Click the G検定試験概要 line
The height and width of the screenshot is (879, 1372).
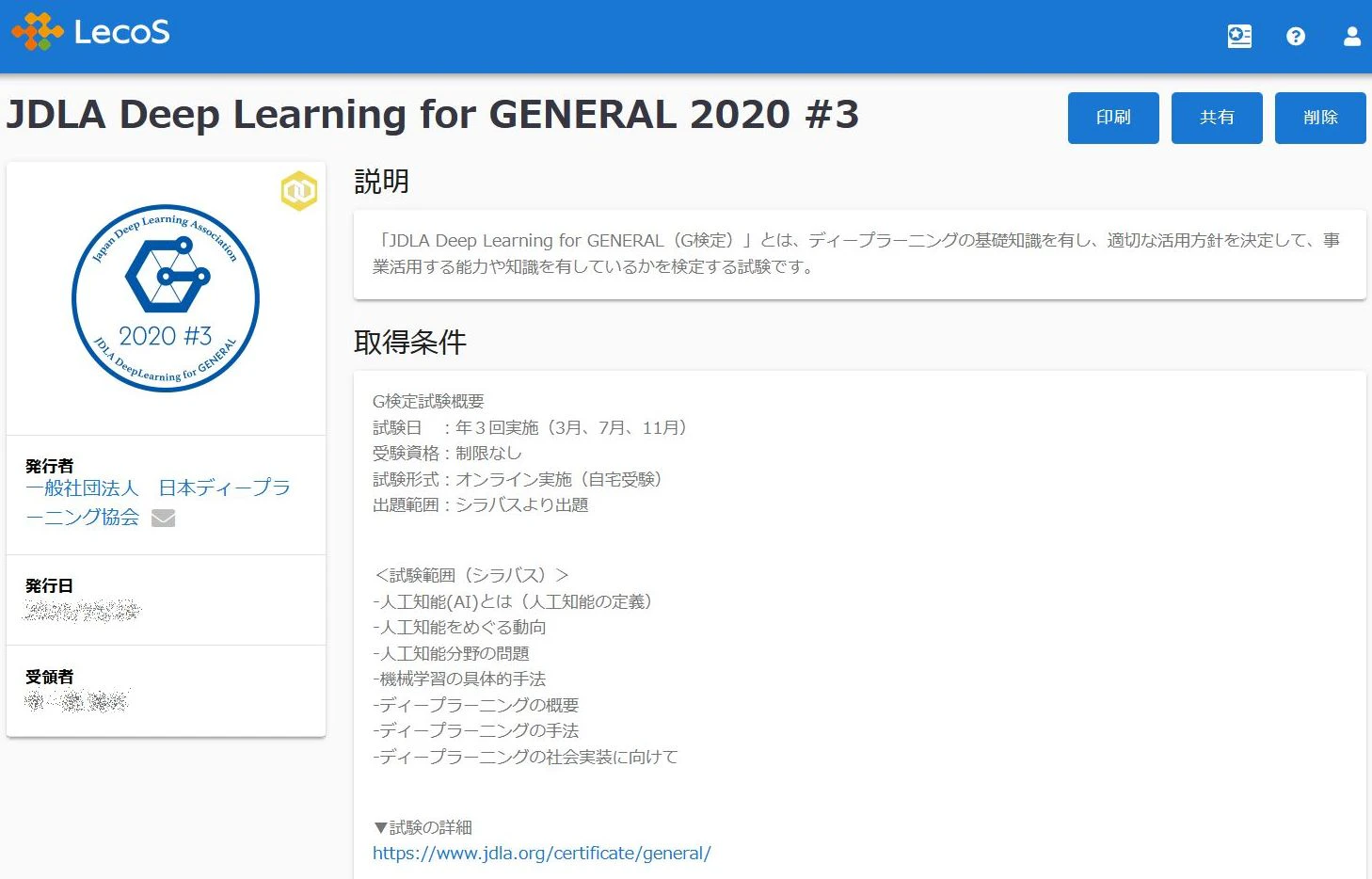tap(428, 402)
